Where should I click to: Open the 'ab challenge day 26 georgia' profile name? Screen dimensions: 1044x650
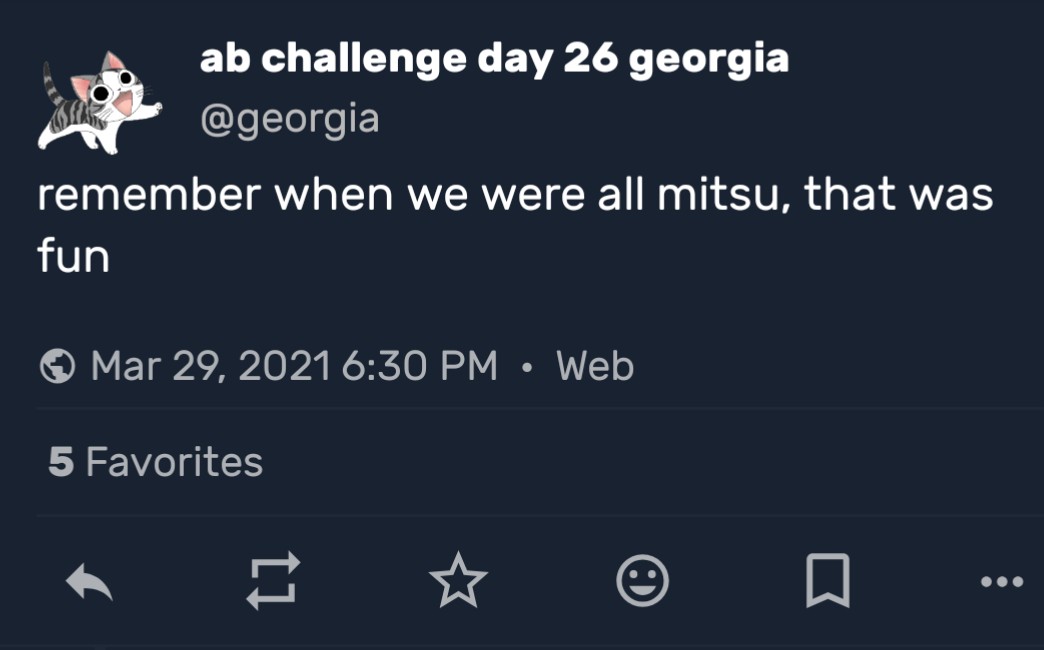(x=494, y=59)
